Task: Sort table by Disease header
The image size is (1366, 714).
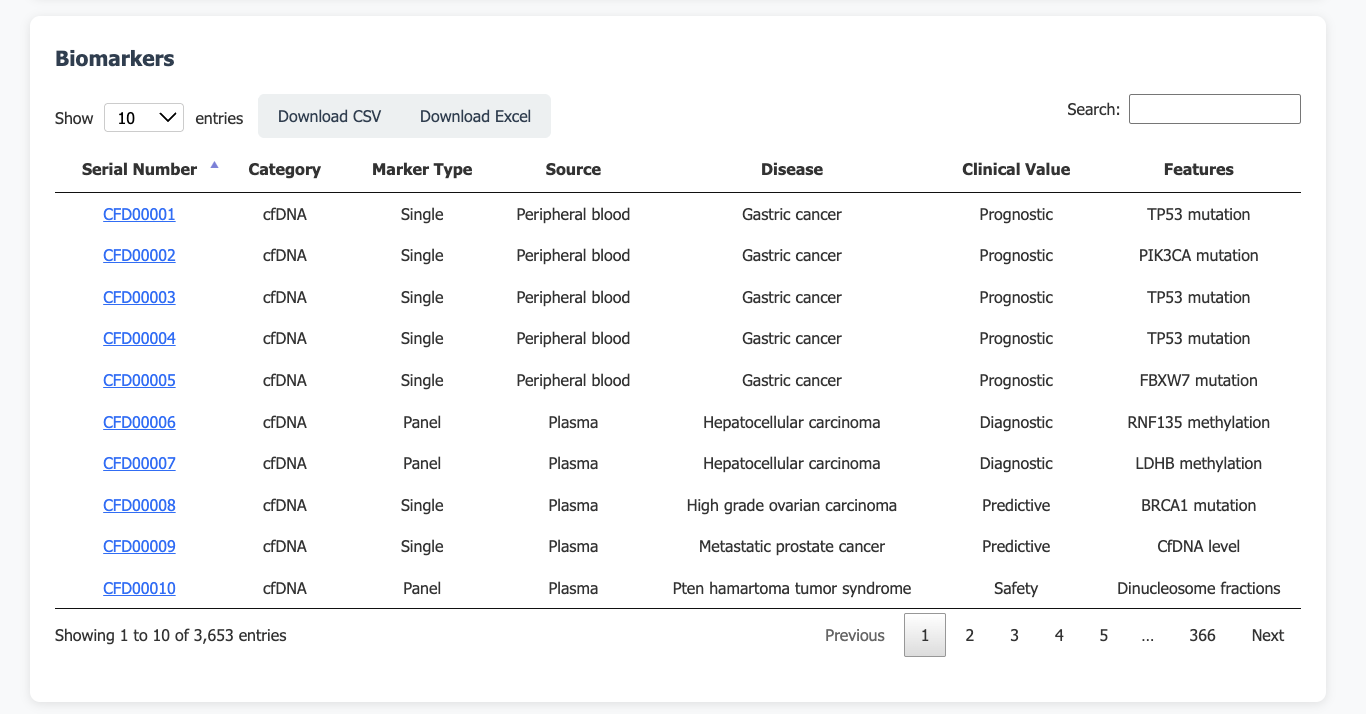Action: [x=792, y=169]
